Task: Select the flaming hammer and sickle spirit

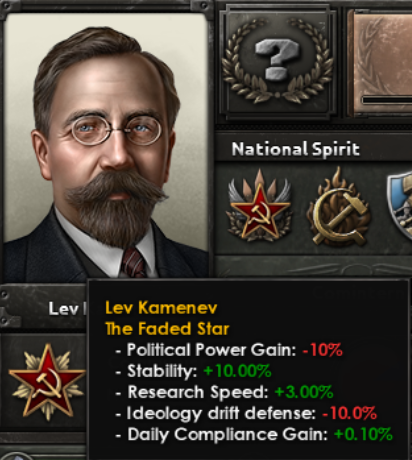Action: coord(338,207)
